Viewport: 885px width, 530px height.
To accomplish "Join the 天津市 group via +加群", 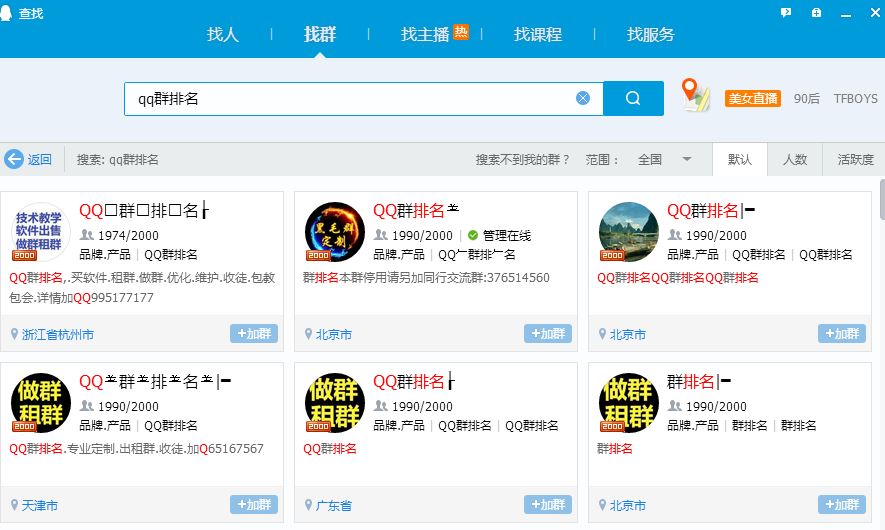I will coord(254,505).
